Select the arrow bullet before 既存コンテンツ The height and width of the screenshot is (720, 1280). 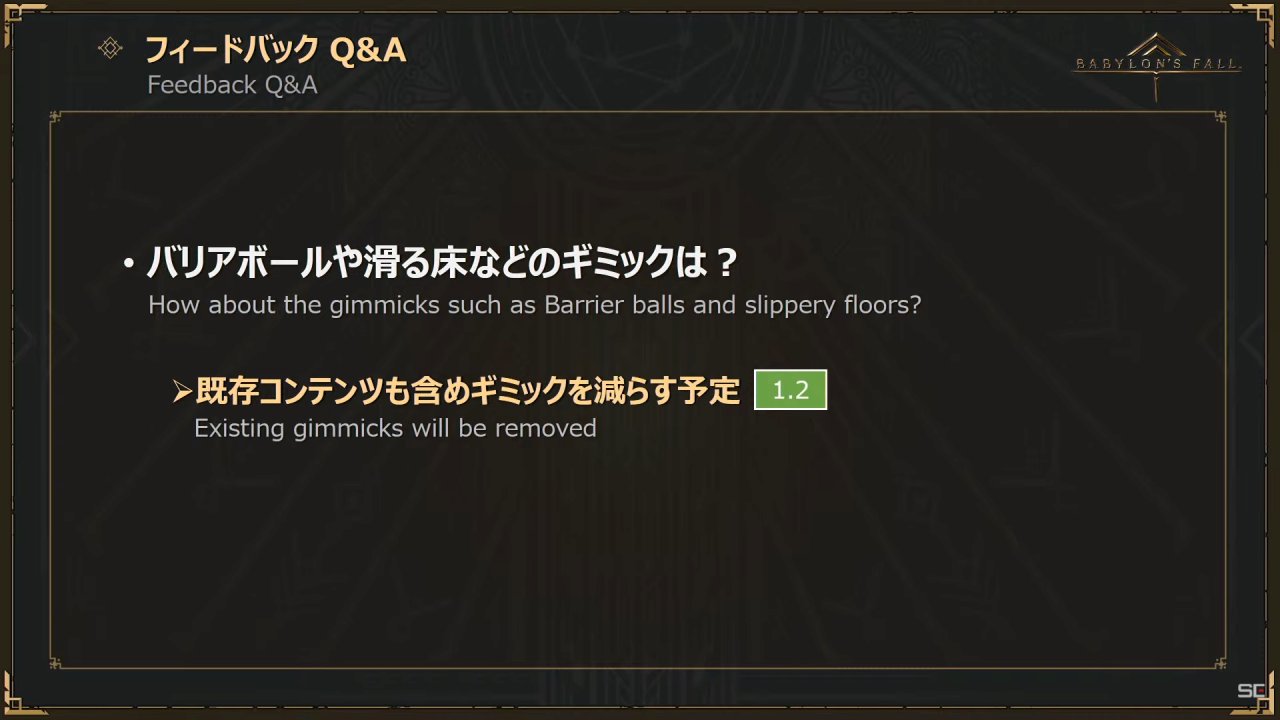click(181, 392)
